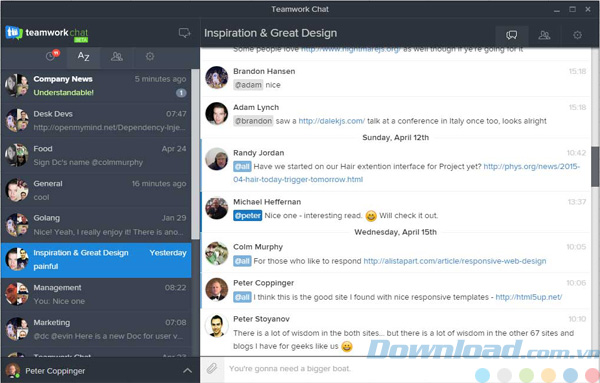Click the @all tag in Colm Murphy's message
The height and width of the screenshot is (383, 600).
click(242, 261)
